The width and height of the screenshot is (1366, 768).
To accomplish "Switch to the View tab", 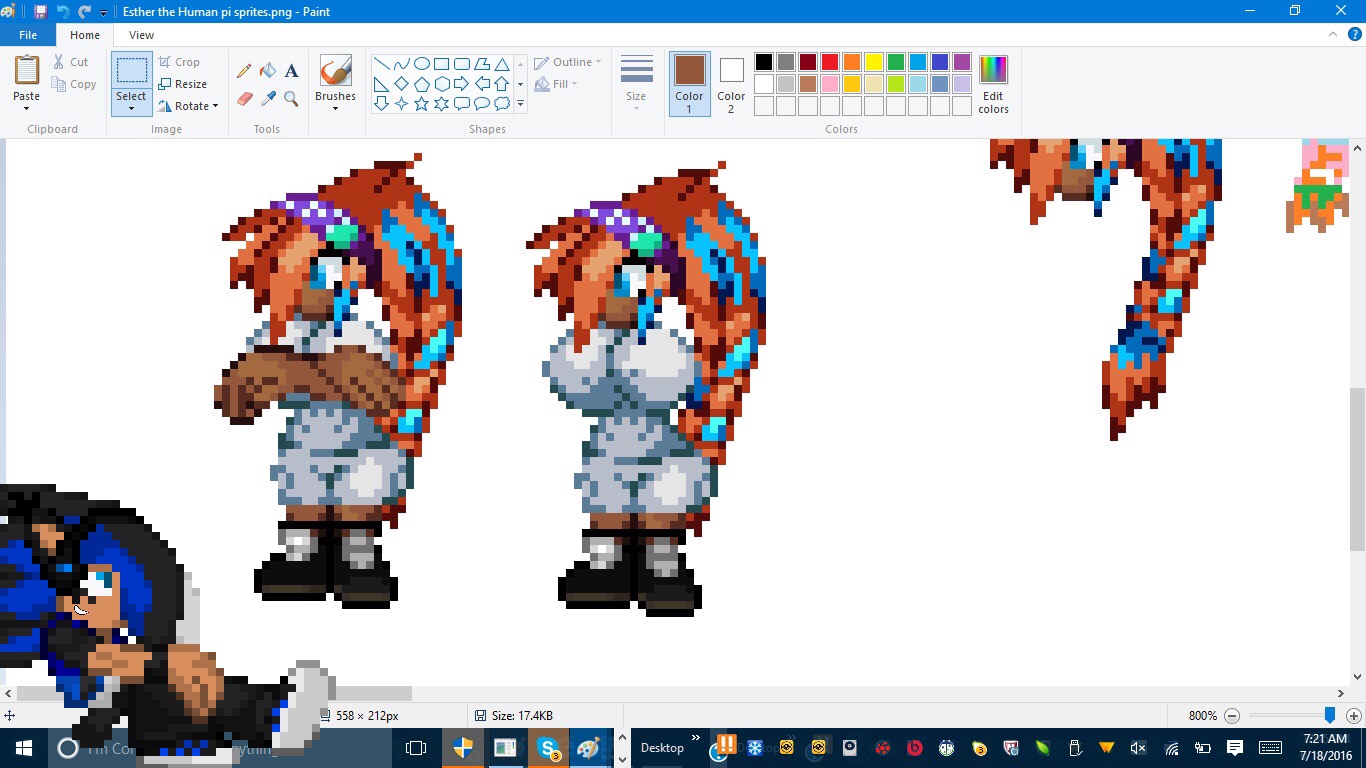I will (142, 35).
